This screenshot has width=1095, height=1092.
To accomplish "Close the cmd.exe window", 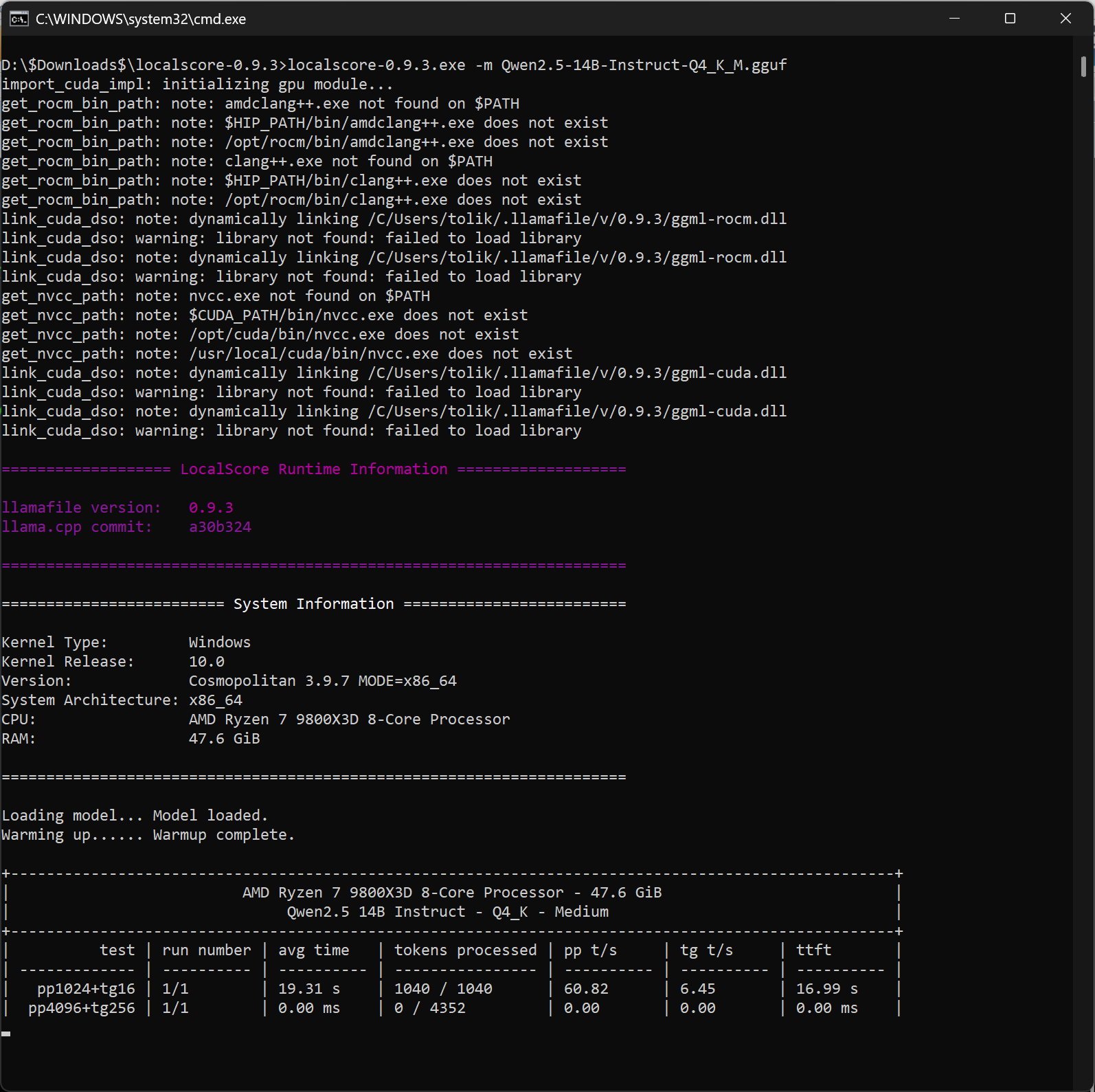I will pos(1065,19).
